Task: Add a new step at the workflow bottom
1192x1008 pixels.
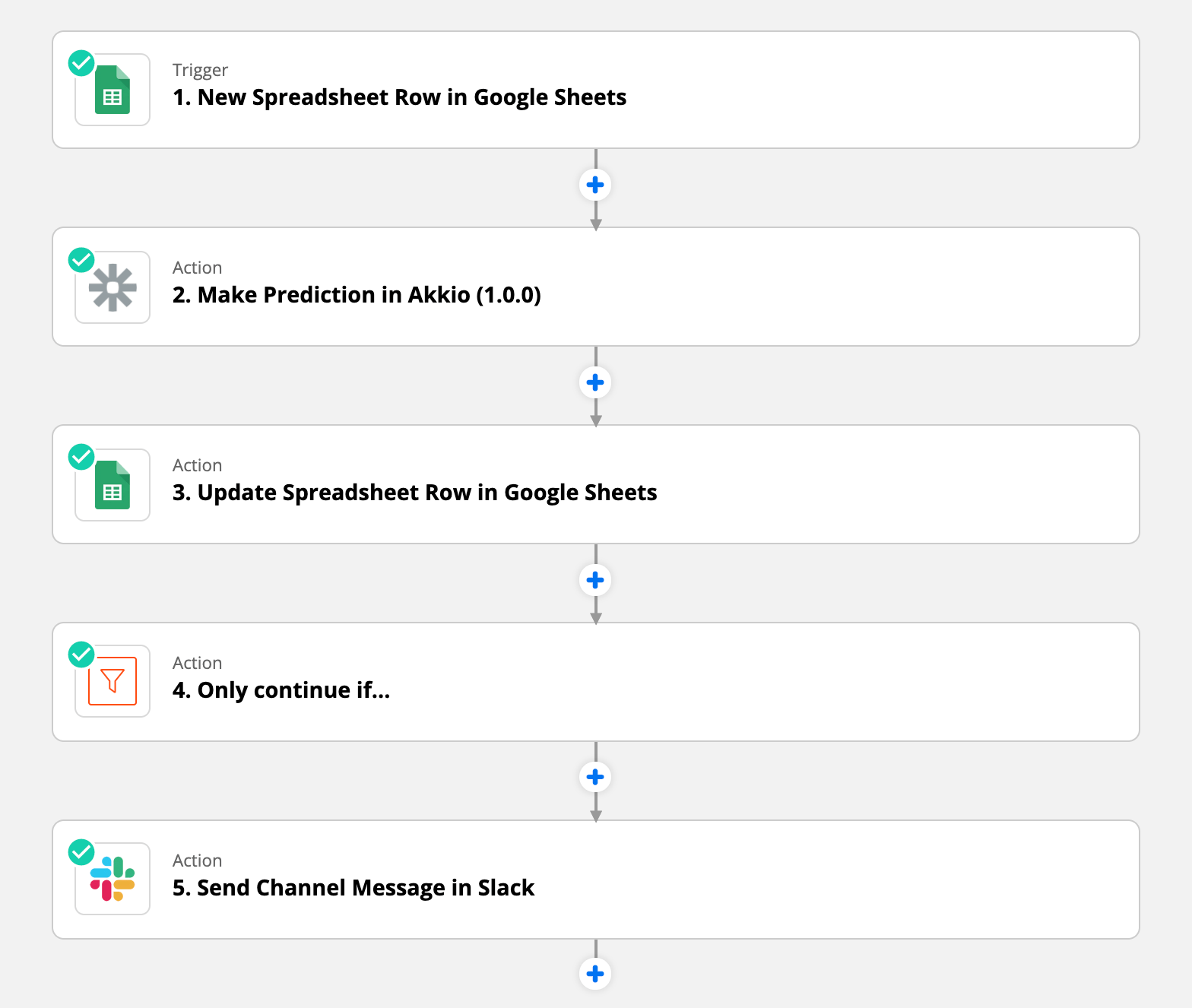Action: tap(595, 974)
